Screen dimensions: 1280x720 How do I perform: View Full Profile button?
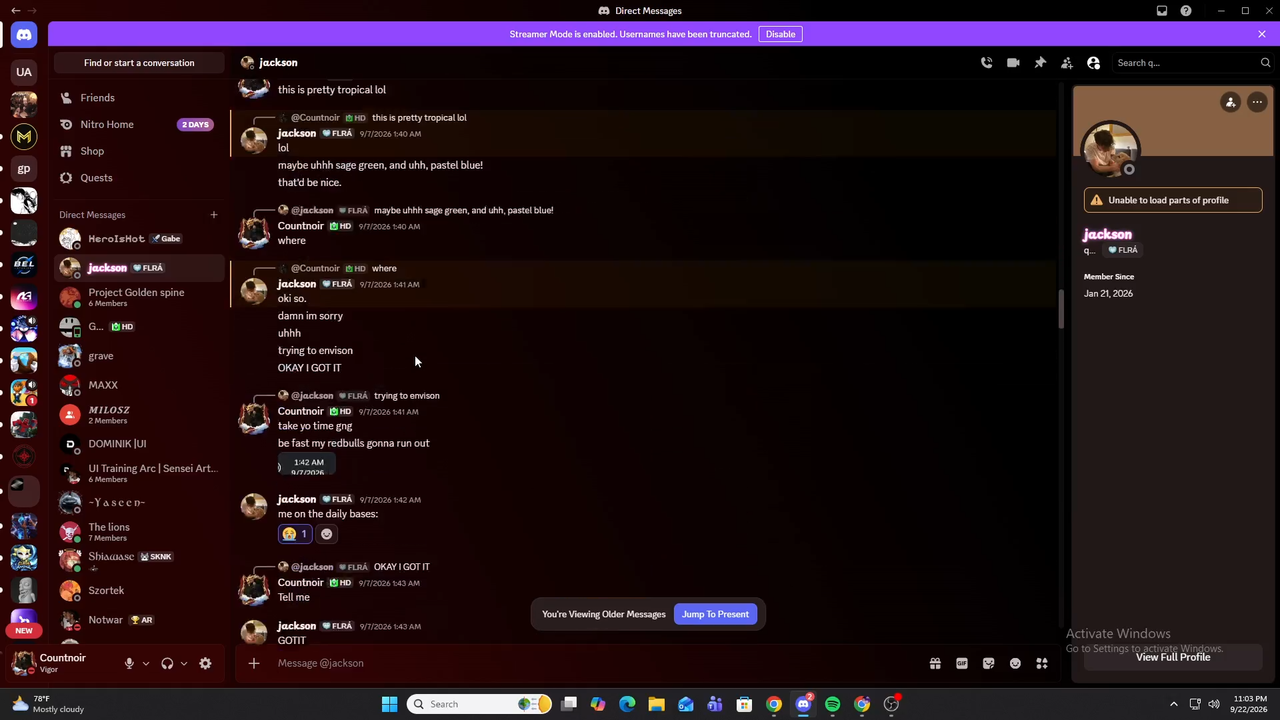(1173, 657)
